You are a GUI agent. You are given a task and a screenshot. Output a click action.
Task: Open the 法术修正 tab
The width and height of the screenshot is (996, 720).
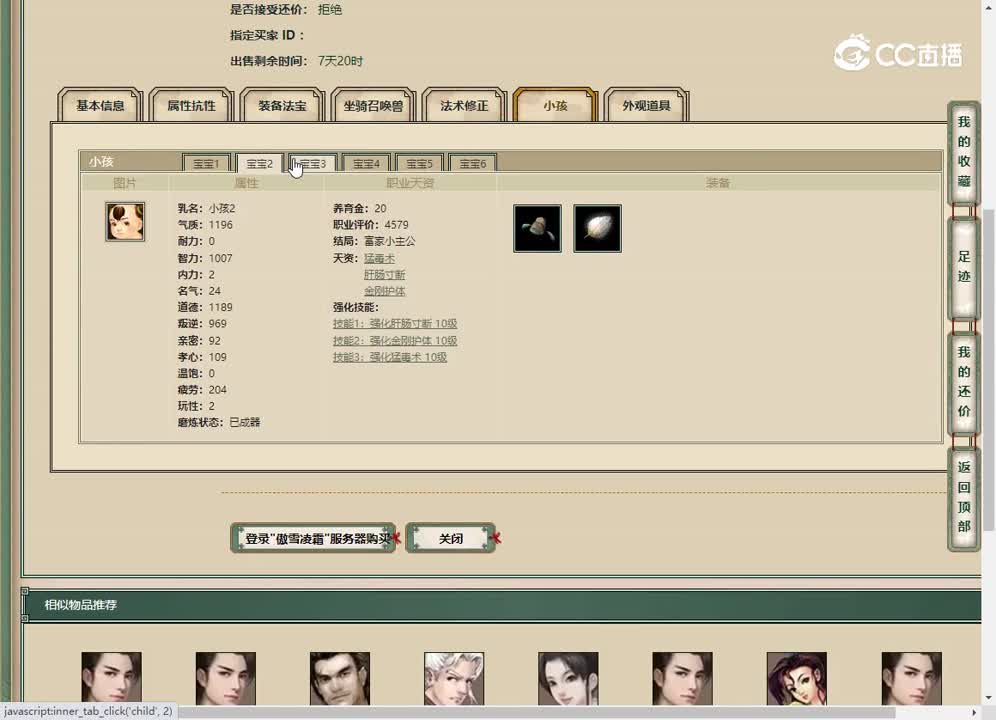464,105
